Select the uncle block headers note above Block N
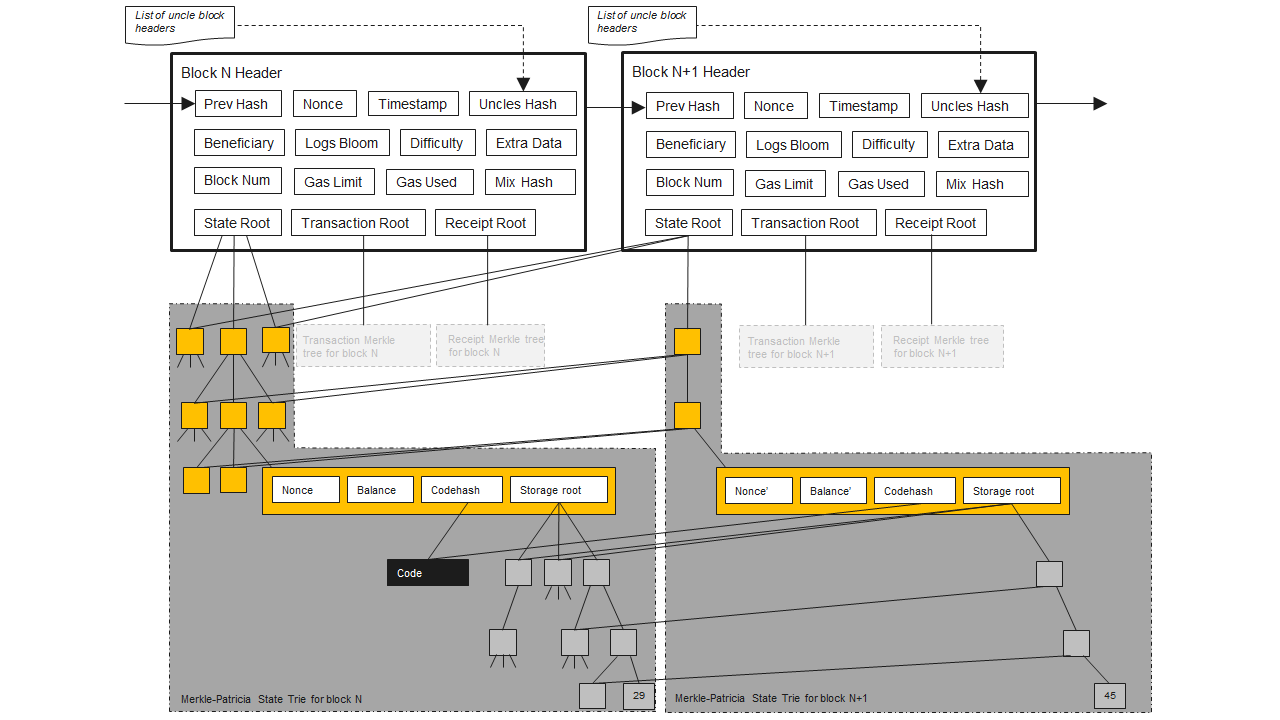 click(x=180, y=24)
